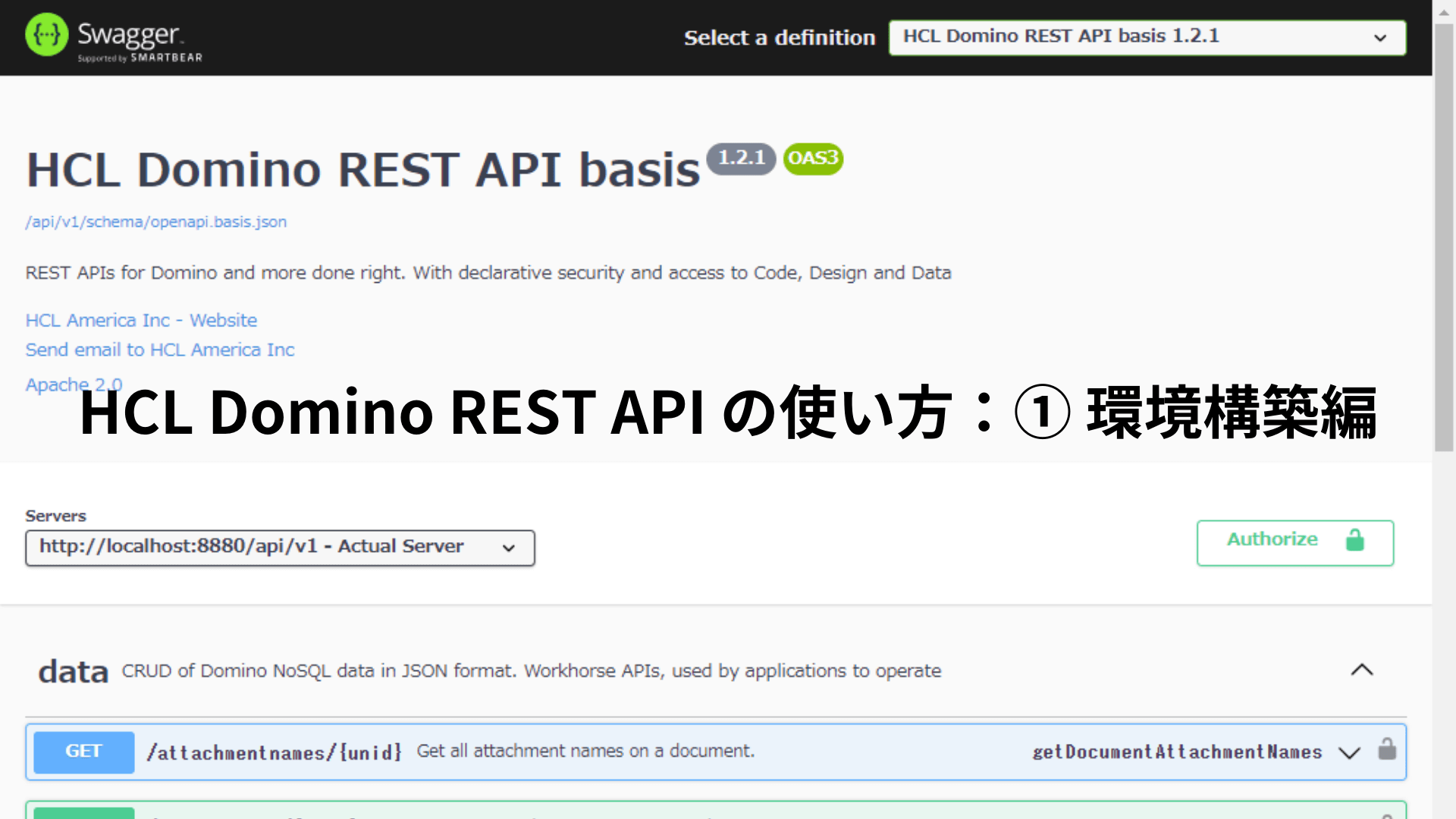Click padlock icon on attachmentnames GET row
1456x819 pixels.
tap(1387, 750)
